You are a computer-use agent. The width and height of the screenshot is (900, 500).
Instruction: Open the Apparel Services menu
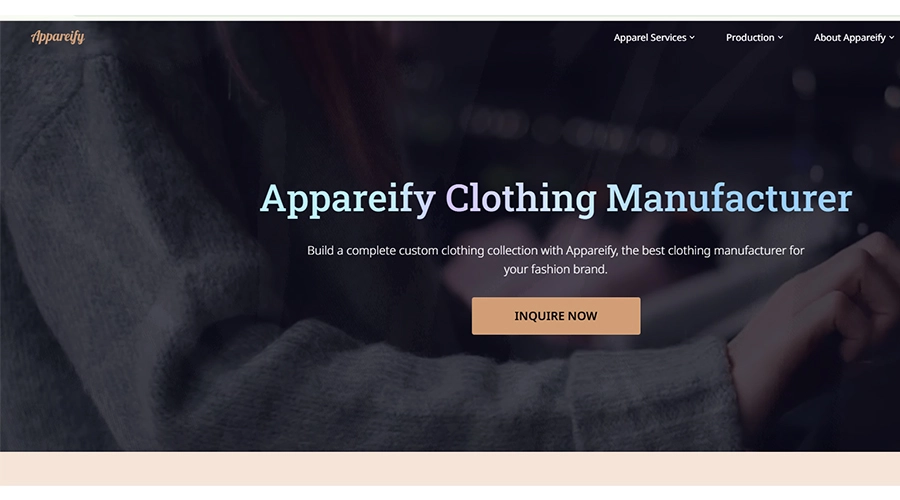654,37
